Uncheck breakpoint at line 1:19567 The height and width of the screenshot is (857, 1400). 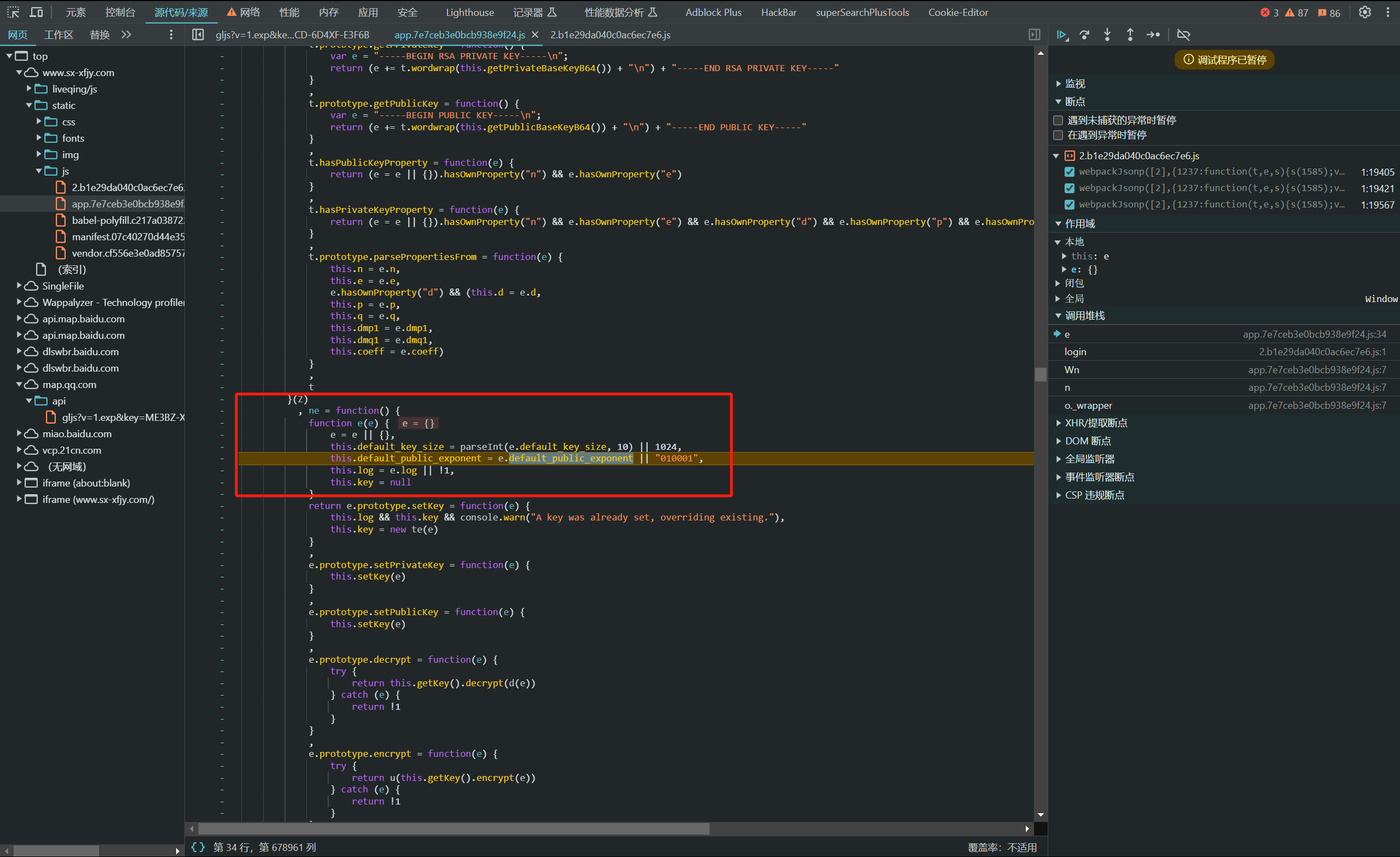(x=1070, y=205)
